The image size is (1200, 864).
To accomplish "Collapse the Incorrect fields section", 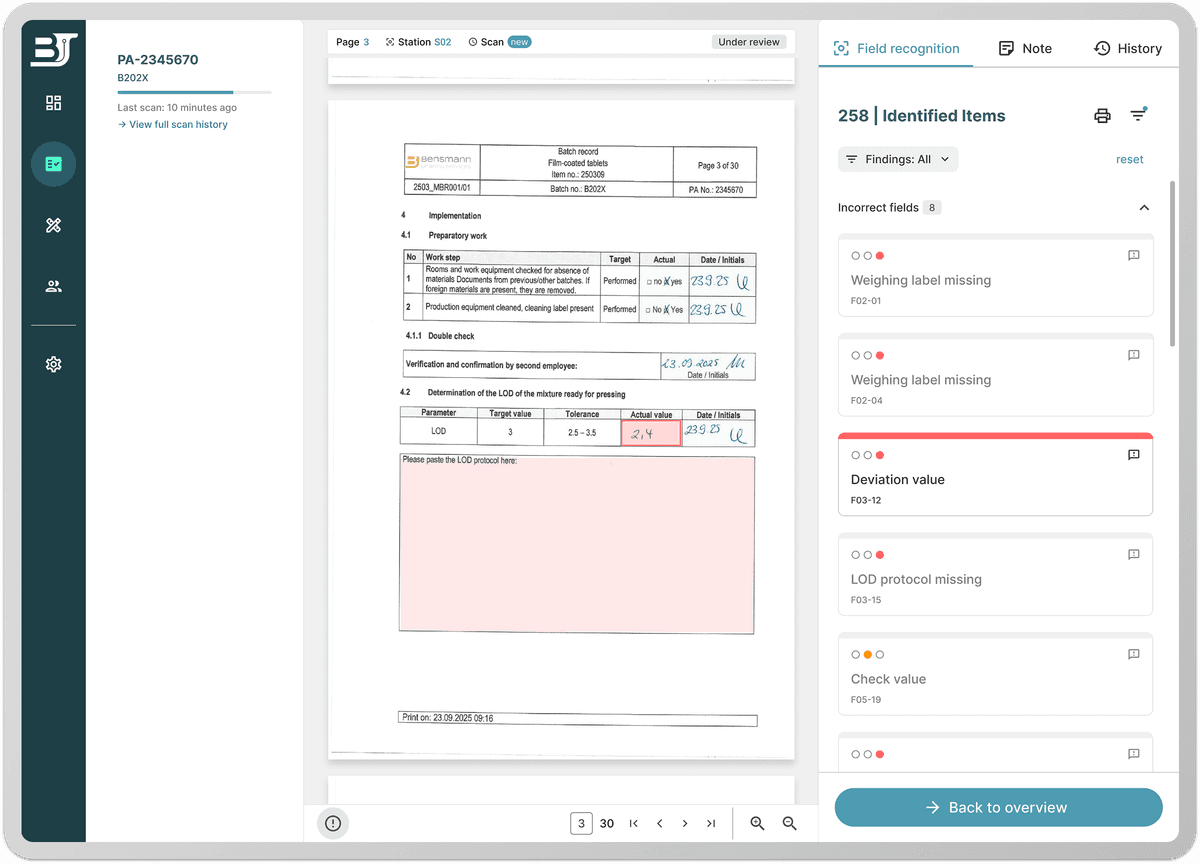I will tap(1144, 208).
